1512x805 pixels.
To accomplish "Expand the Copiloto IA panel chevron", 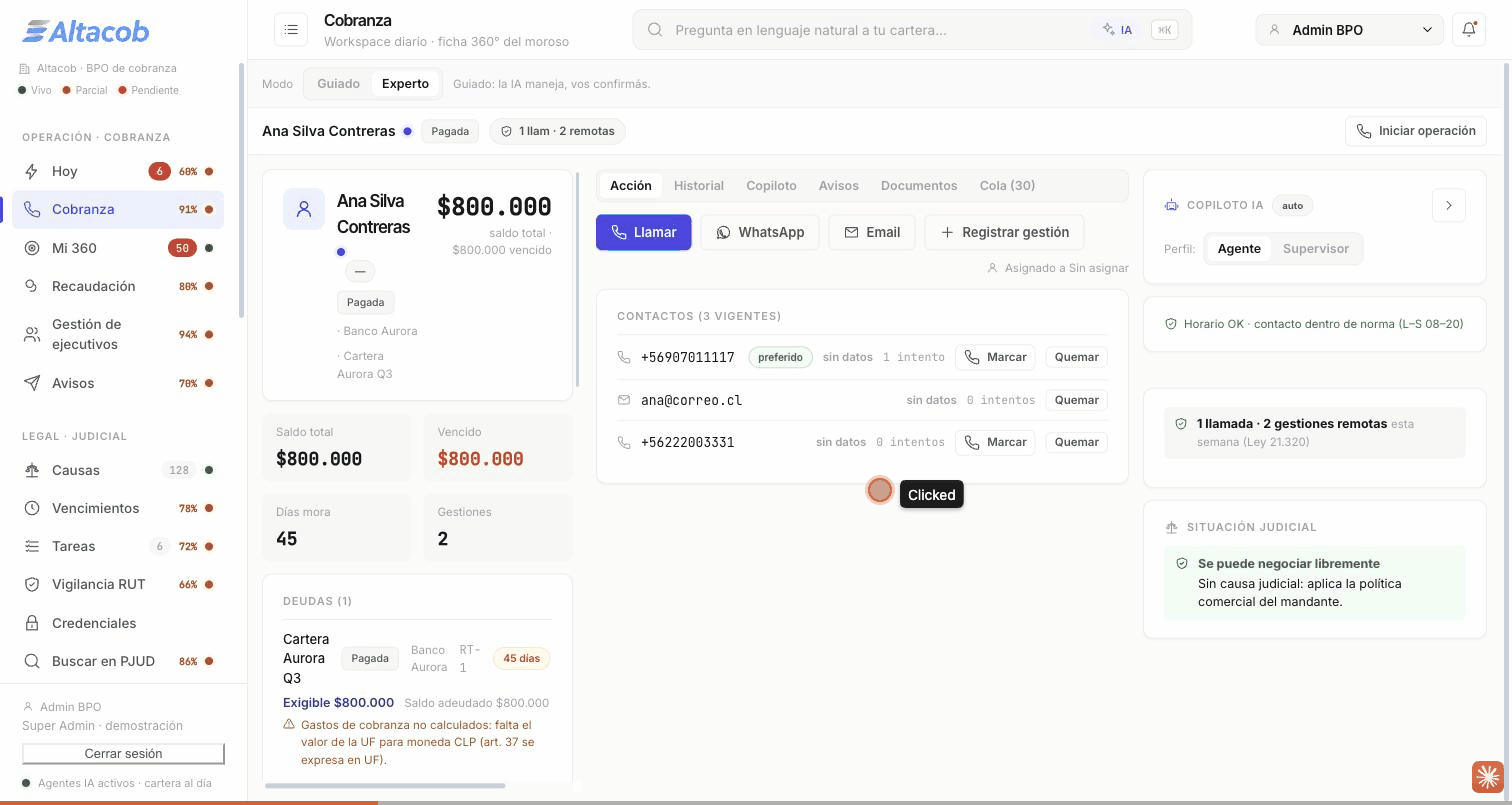I will pos(1449,205).
